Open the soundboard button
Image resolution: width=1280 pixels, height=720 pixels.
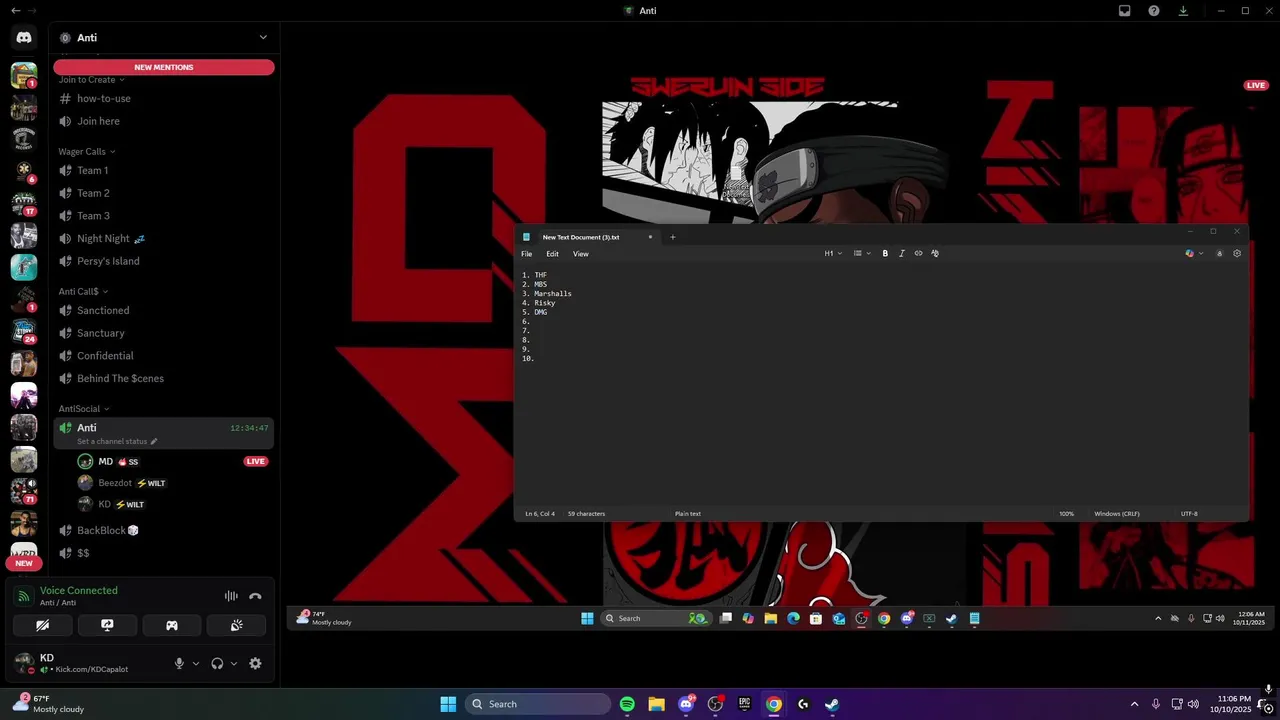point(236,625)
